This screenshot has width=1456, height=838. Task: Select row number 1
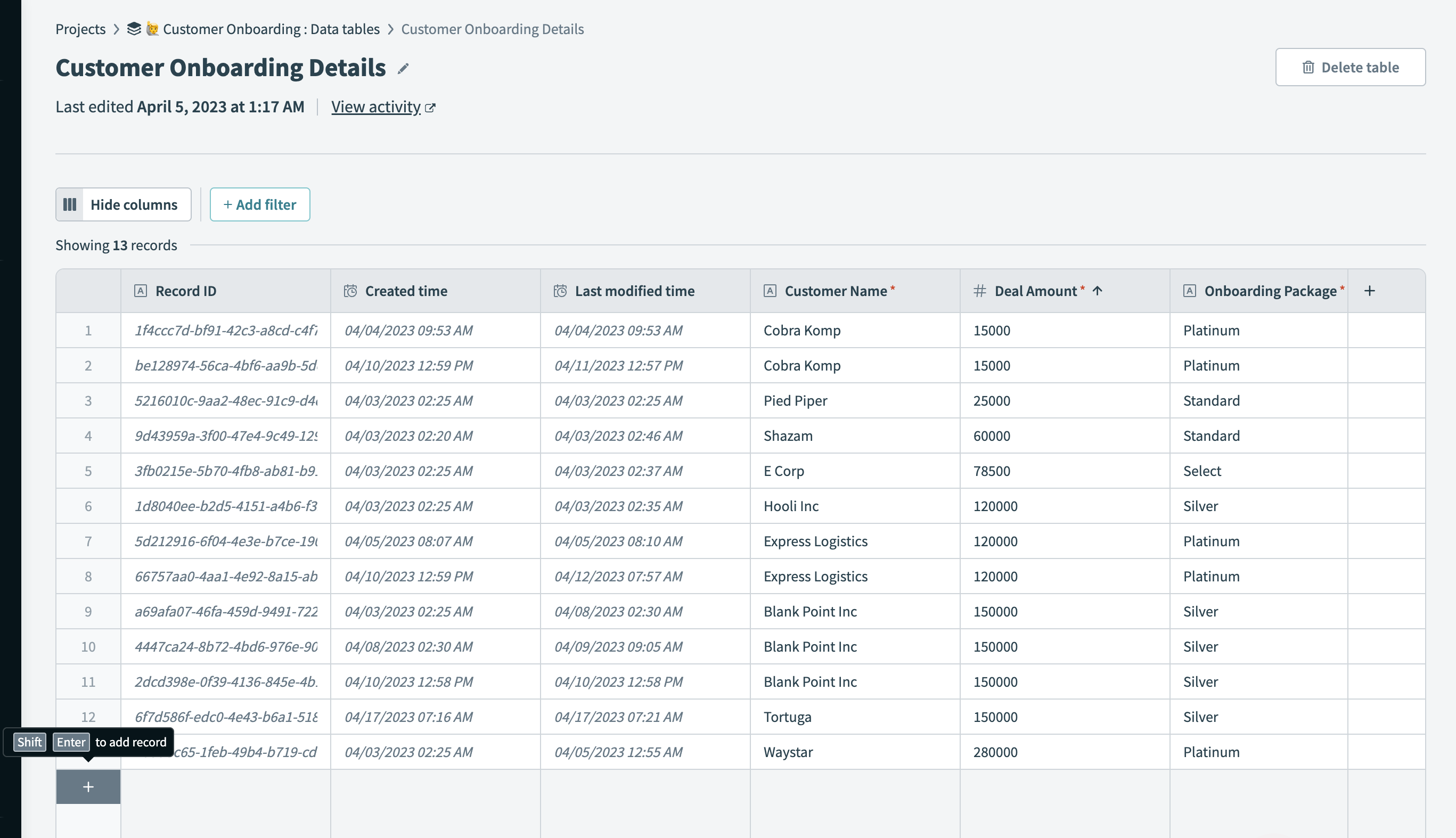[88, 331]
